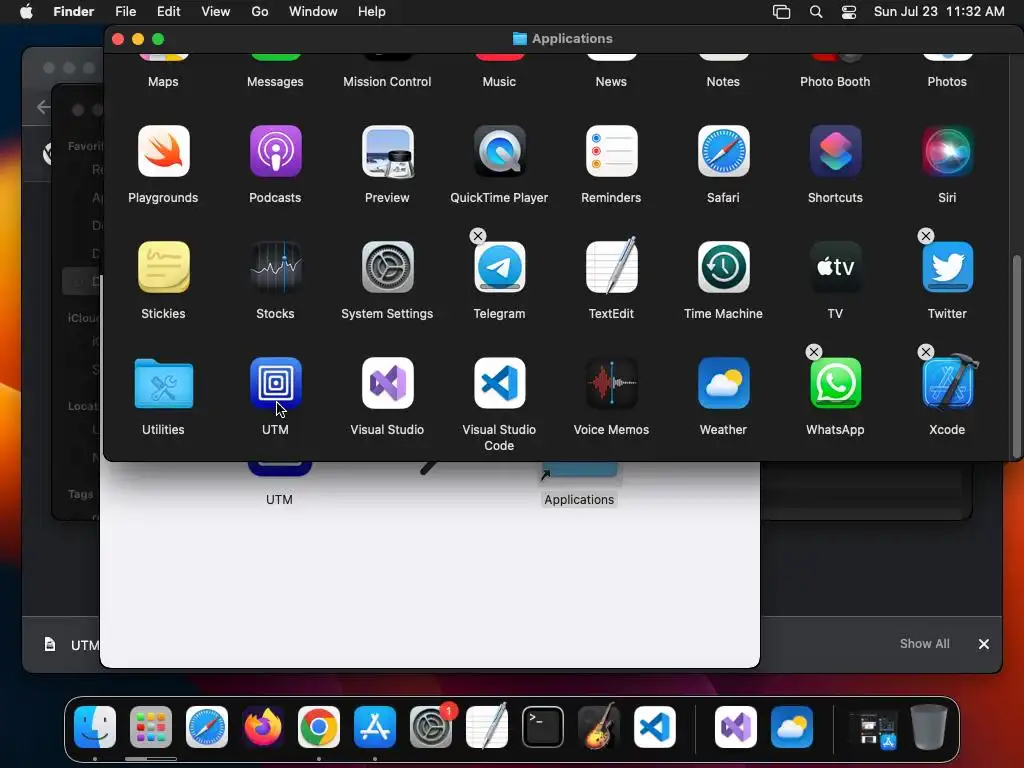1024x768 pixels.
Task: Click the Applications window vertical scrollbar
Action: coord(1016,356)
